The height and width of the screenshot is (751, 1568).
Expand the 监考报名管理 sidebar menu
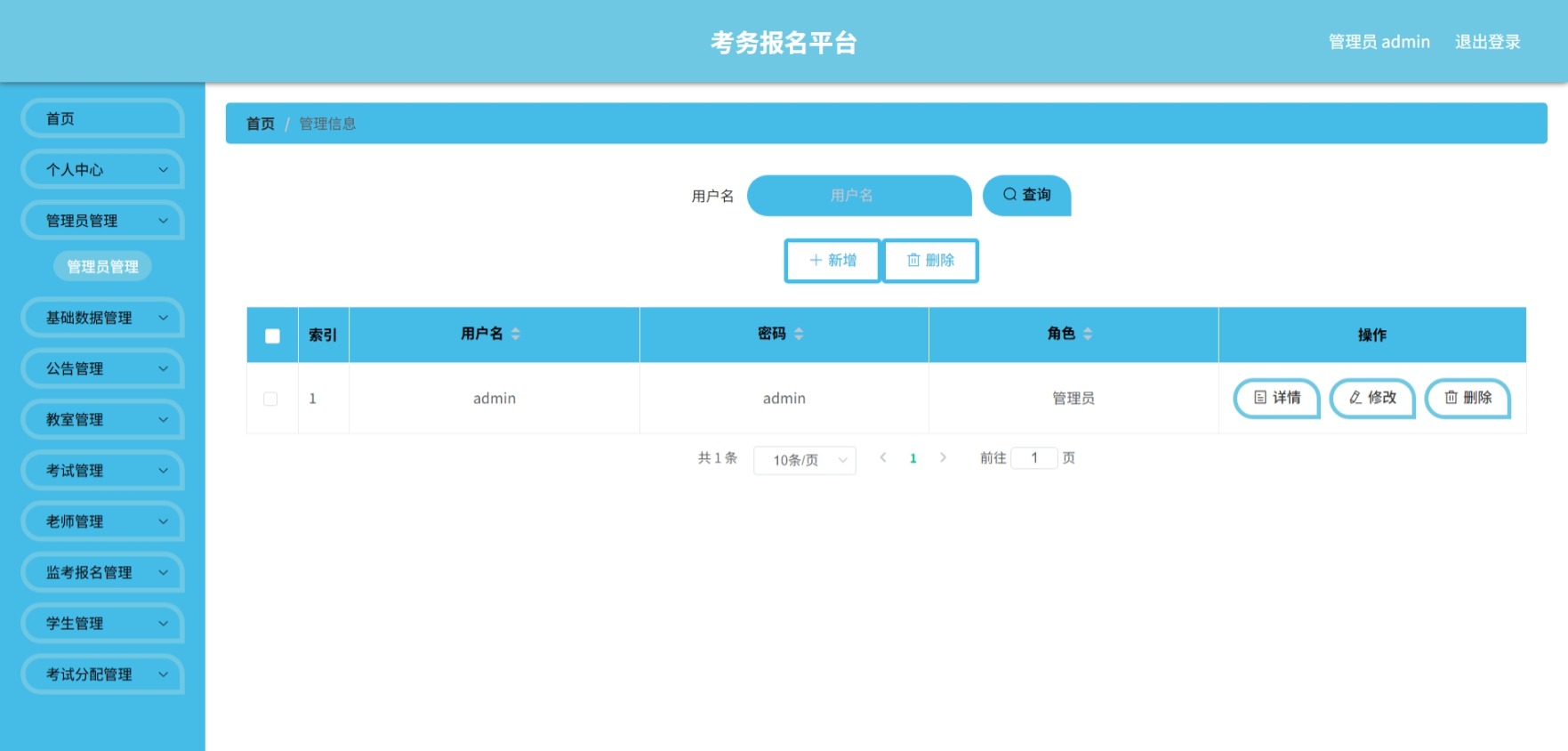[102, 572]
